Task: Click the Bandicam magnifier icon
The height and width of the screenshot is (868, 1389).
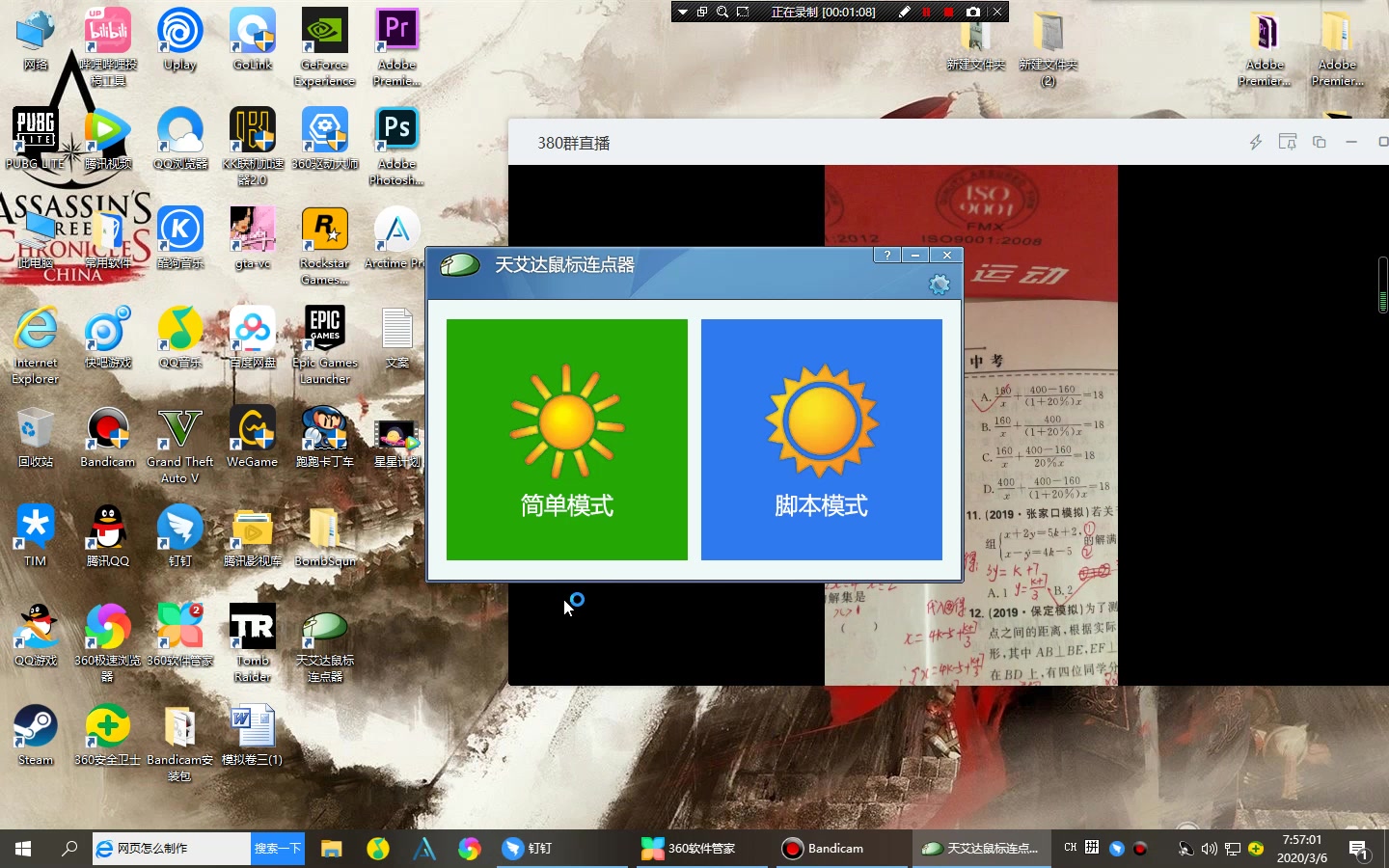Action: click(722, 12)
